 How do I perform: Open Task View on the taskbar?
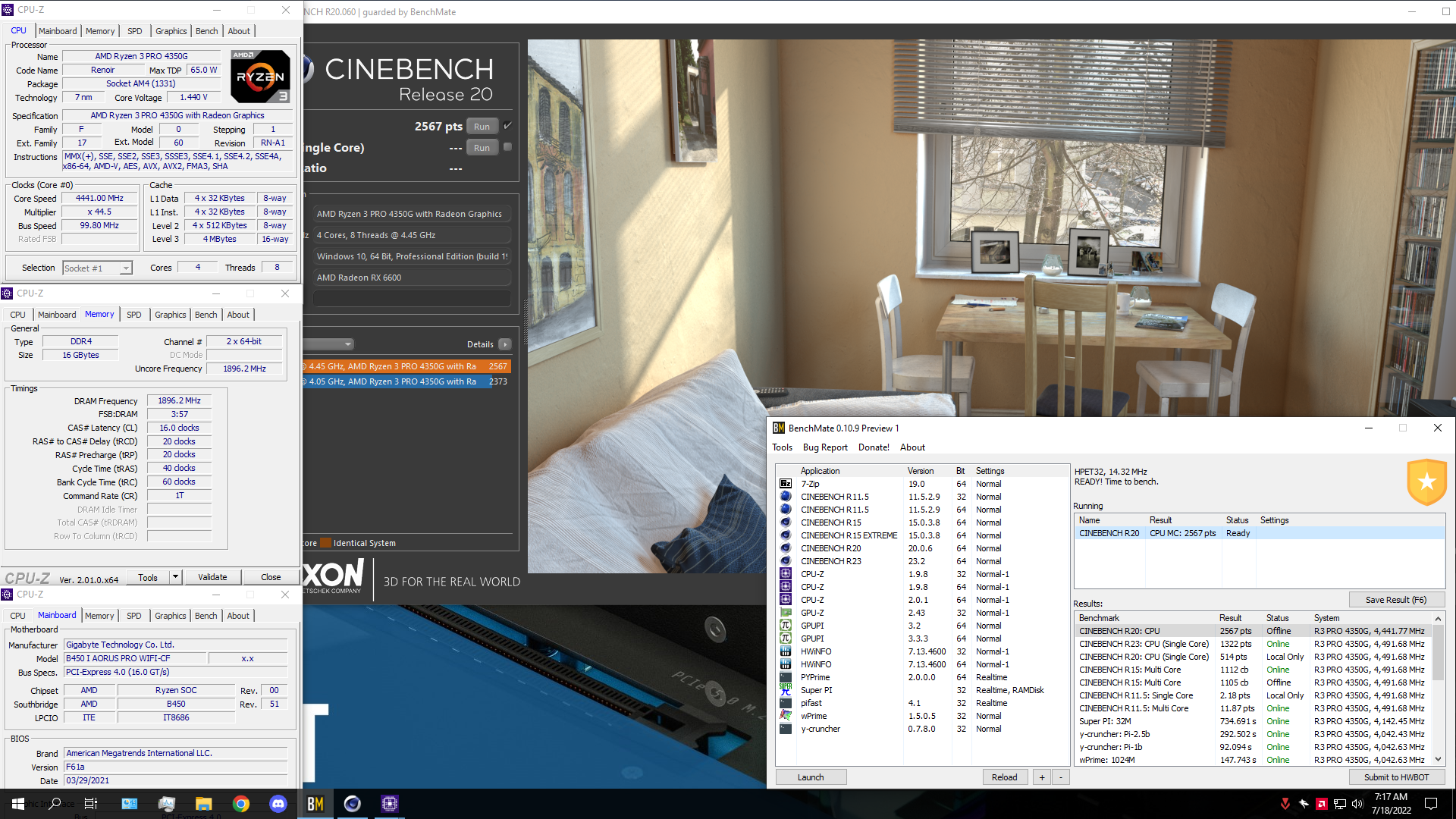pyautogui.click(x=91, y=804)
